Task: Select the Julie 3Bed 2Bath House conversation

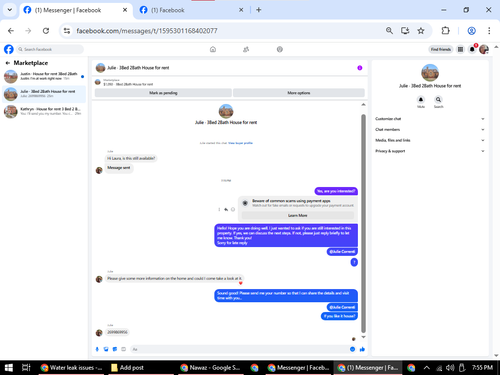Action: point(44,94)
